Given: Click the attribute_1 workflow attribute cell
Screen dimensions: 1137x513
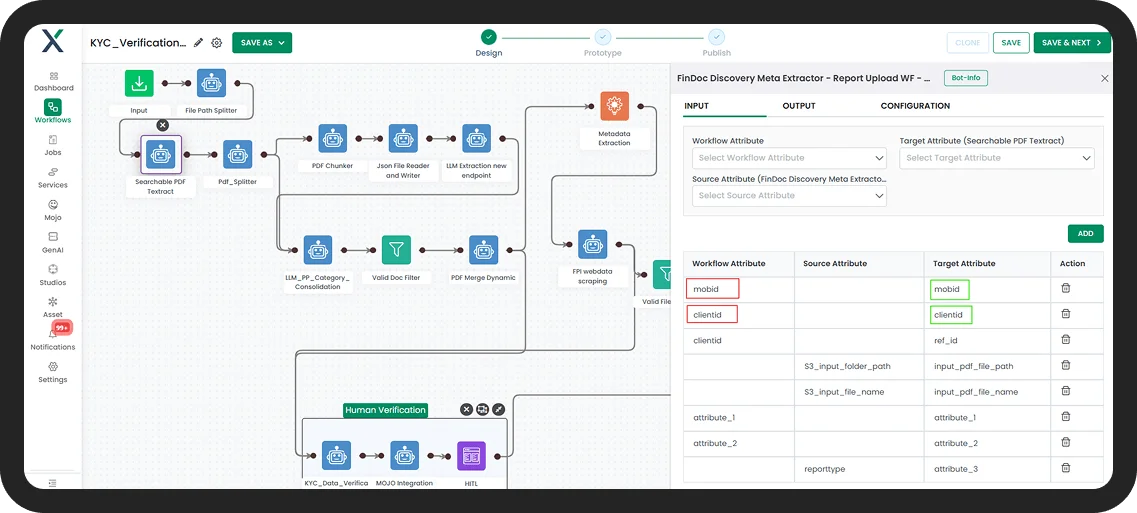Looking at the screenshot, I should point(739,418).
